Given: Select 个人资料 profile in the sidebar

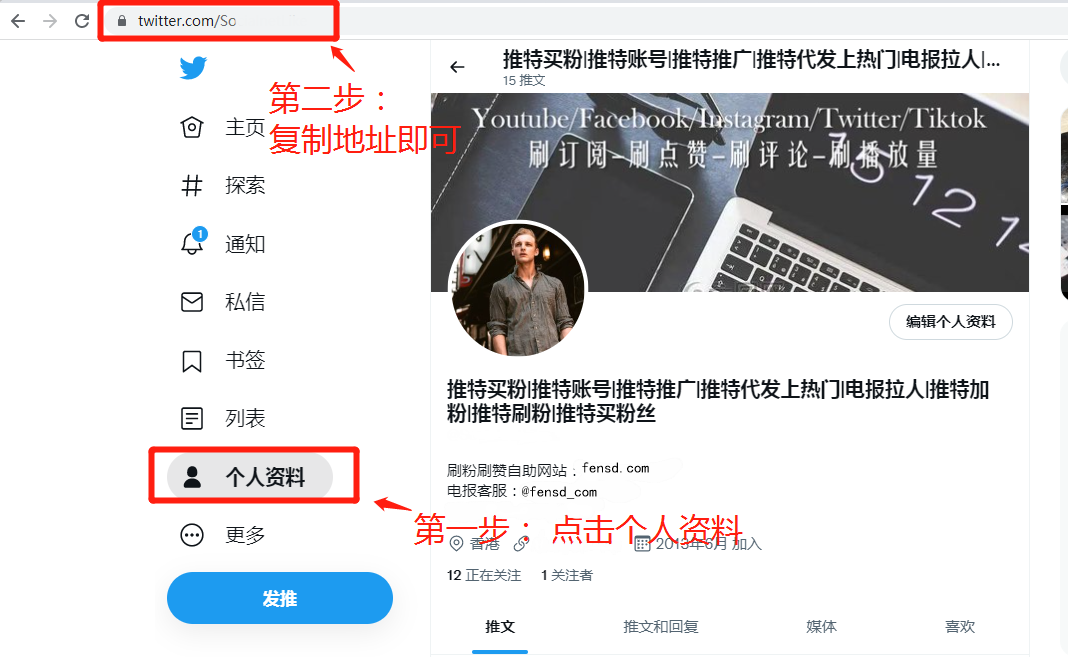Looking at the screenshot, I should tap(249, 477).
